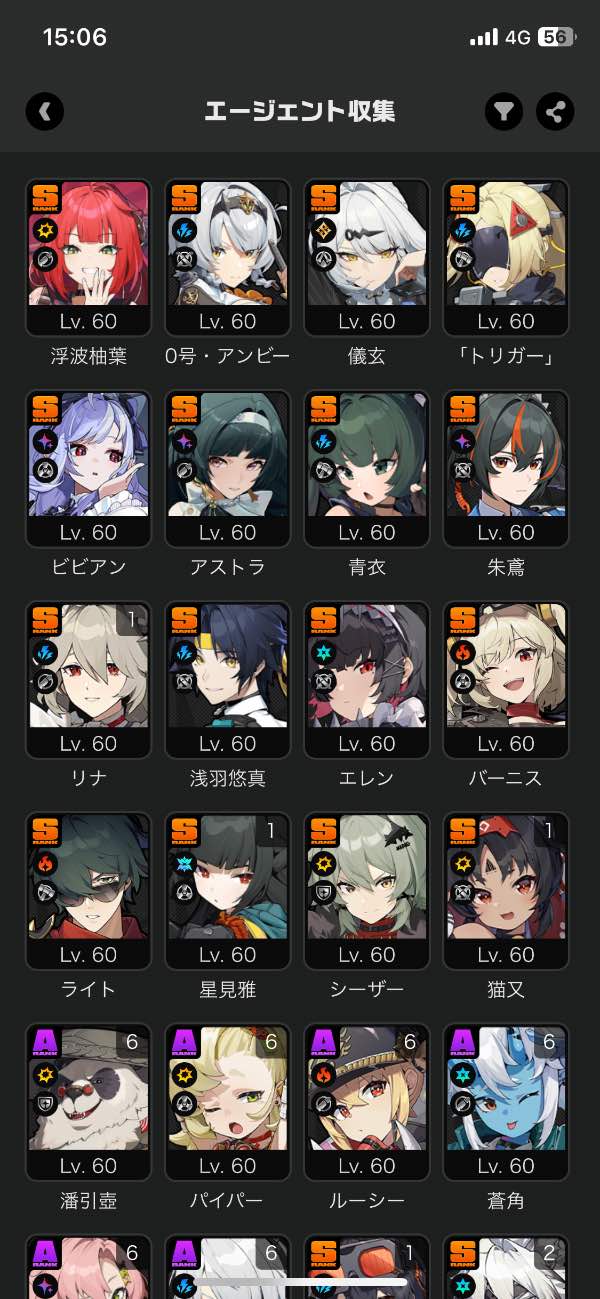Tap the fire attribute icon on バーニス
Screen dimensions: 600x1299
(x=464, y=653)
